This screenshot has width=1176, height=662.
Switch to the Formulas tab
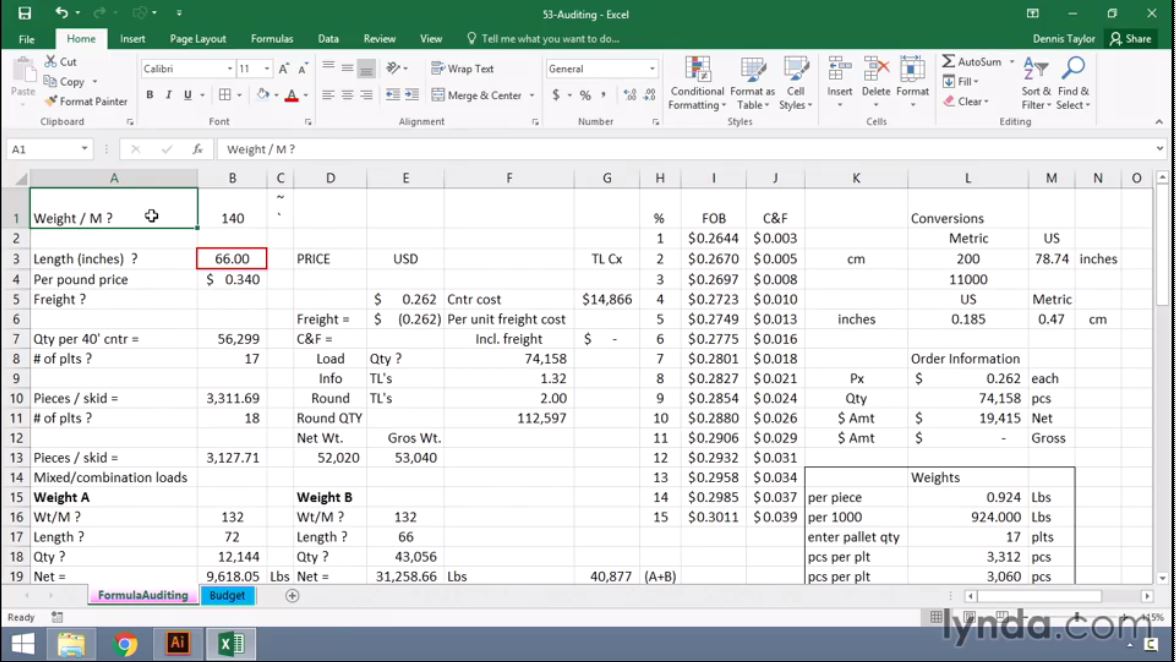tap(272, 39)
